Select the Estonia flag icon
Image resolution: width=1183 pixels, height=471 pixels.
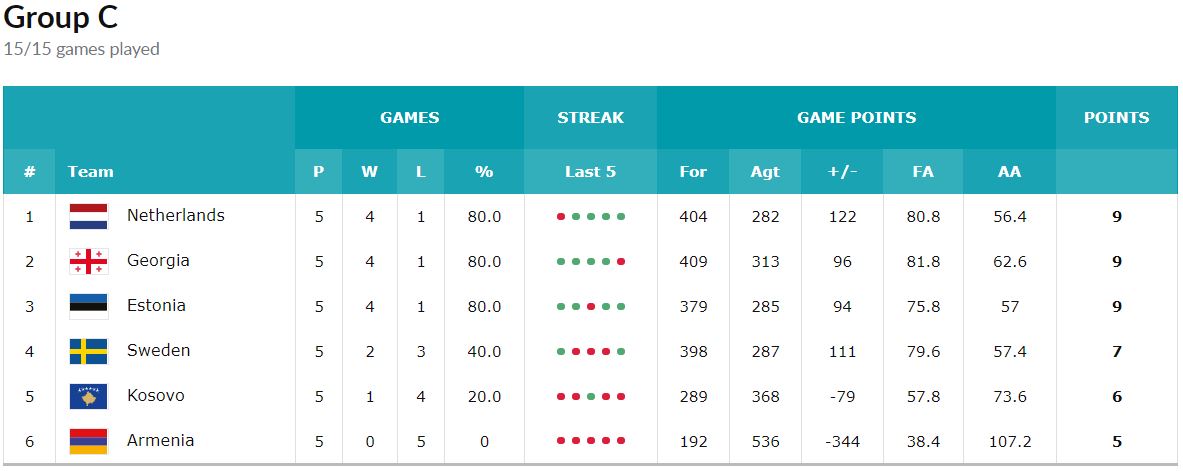click(88, 306)
